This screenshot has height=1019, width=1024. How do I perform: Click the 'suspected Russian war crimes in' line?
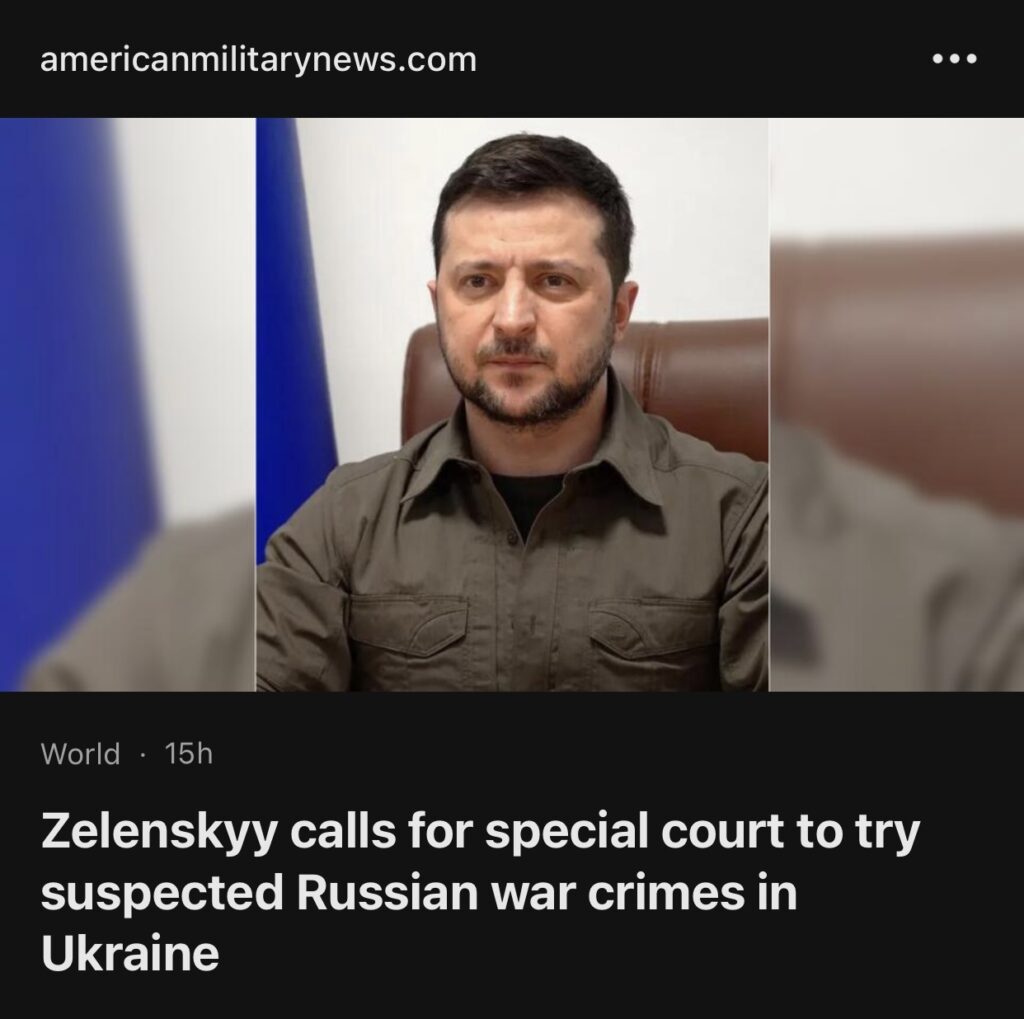pos(419,893)
